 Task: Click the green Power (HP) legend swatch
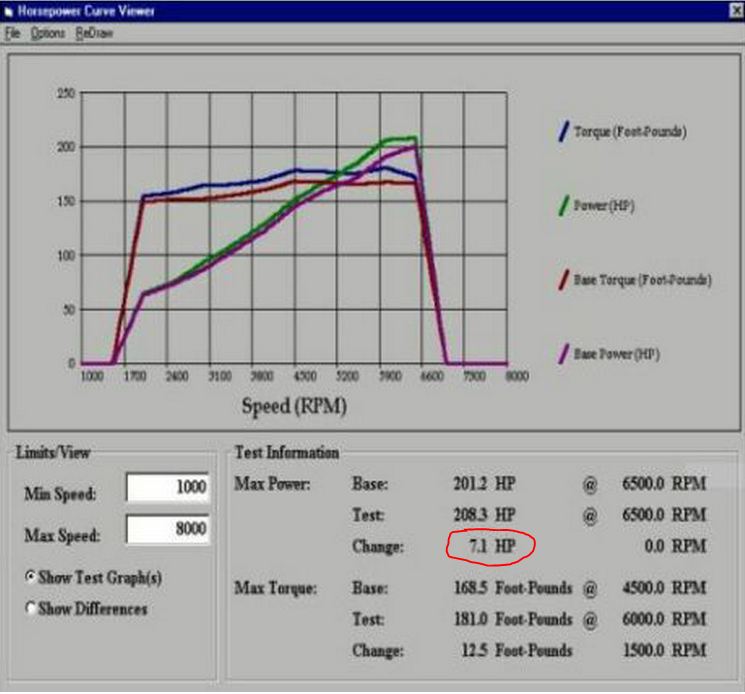click(x=564, y=207)
